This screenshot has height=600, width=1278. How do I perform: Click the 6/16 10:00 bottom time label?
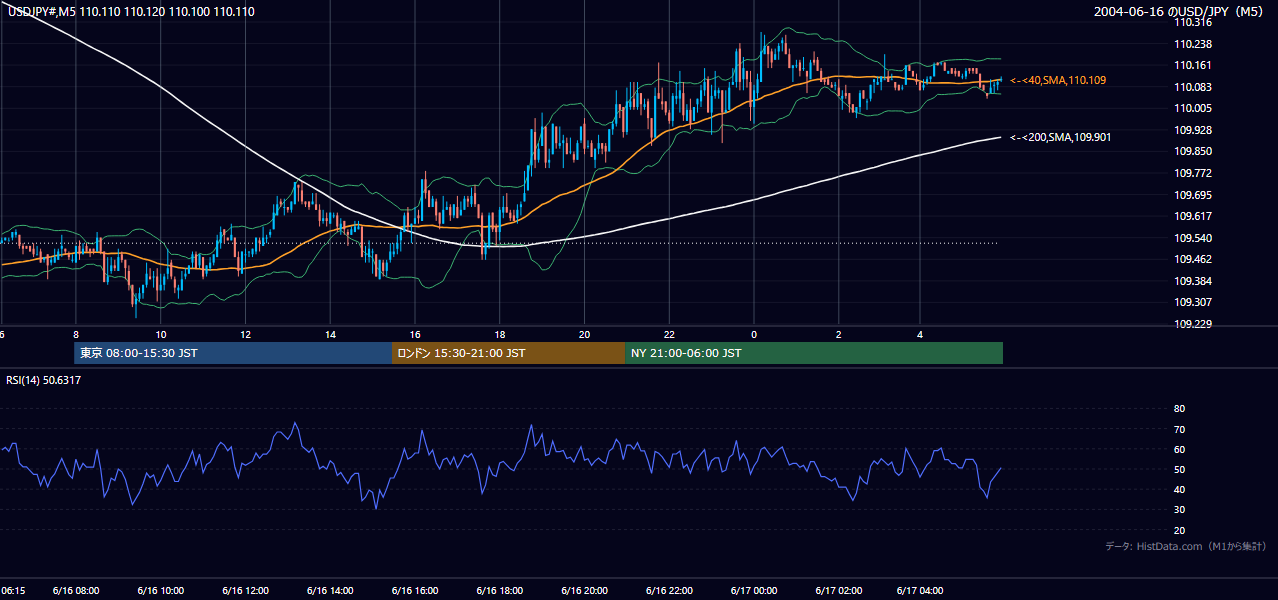[x=160, y=591]
